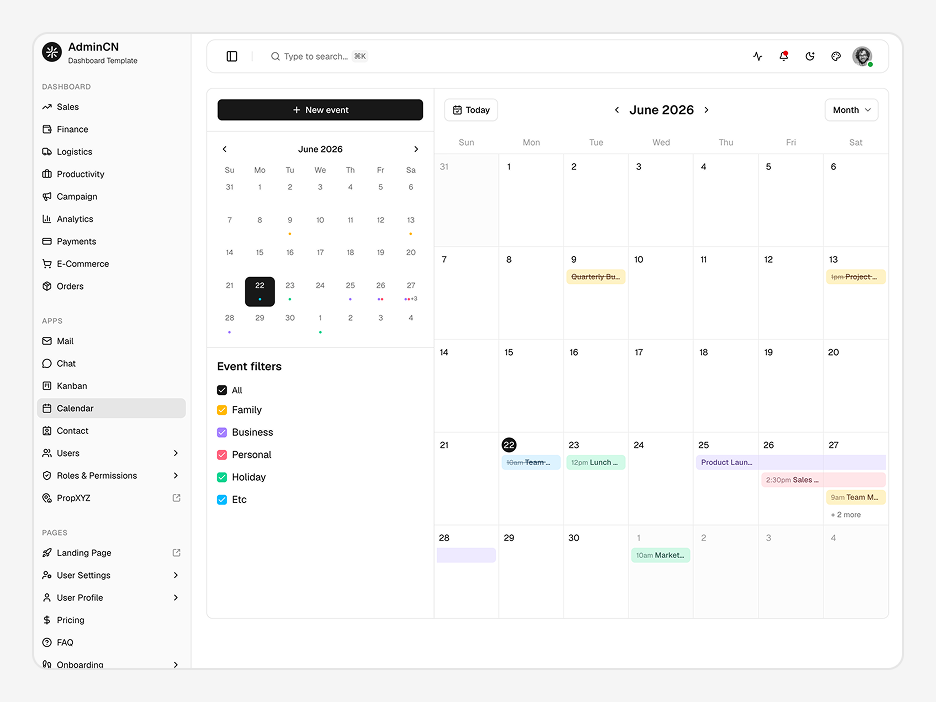This screenshot has height=702, width=936.
Task: Toggle the Personal filter checkbox
Action: 222,454
